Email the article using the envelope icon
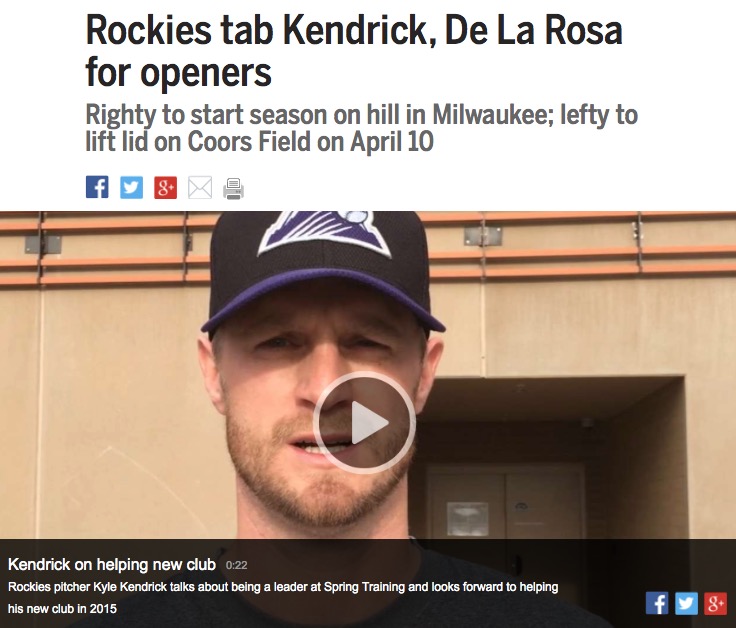This screenshot has height=628, width=736. 200,187
